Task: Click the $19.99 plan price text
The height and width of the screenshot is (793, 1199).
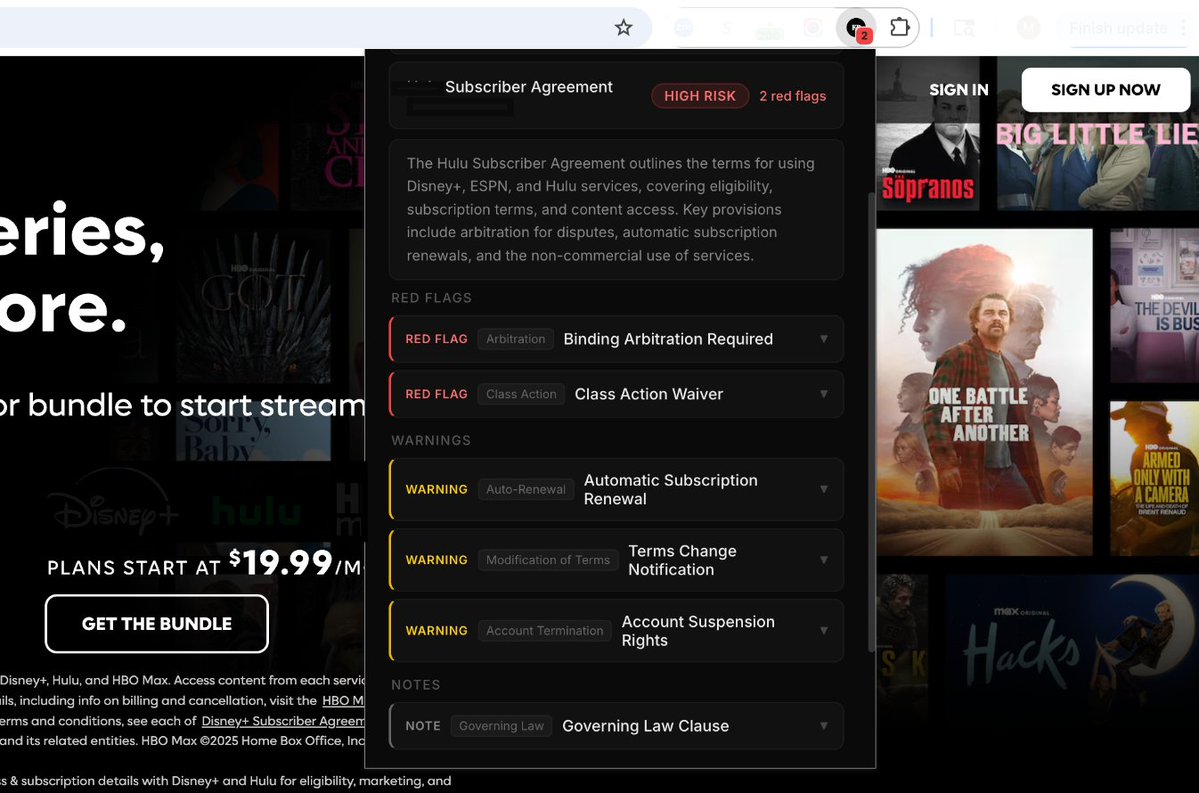Action: (x=281, y=563)
